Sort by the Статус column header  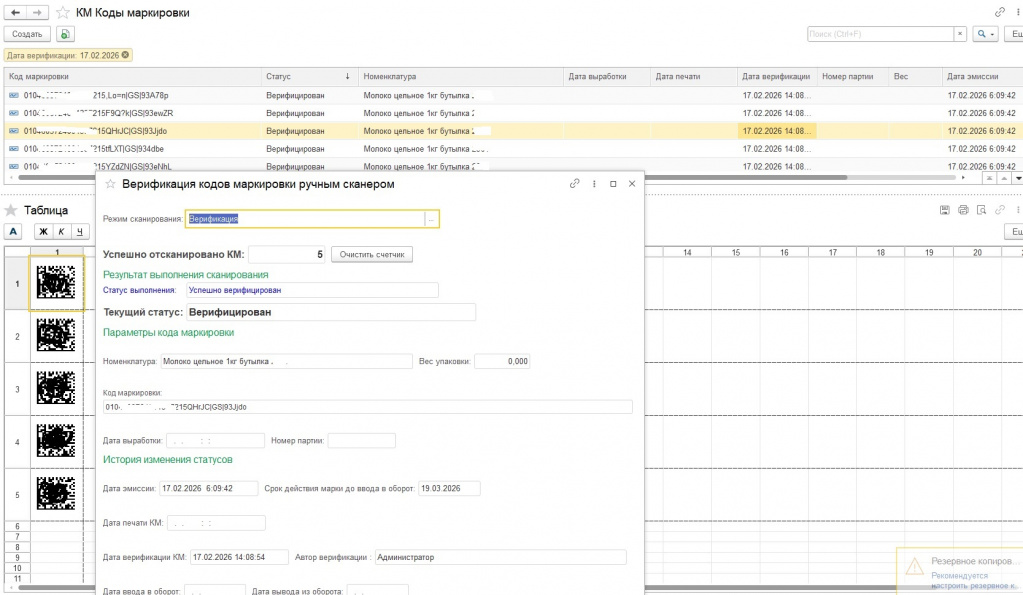point(308,76)
